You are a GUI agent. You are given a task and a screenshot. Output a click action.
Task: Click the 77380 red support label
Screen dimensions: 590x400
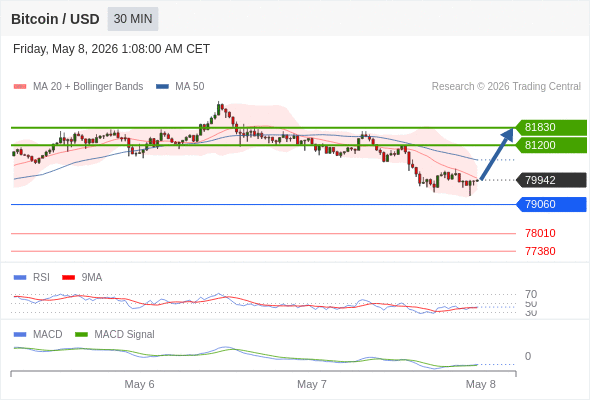pyautogui.click(x=540, y=251)
